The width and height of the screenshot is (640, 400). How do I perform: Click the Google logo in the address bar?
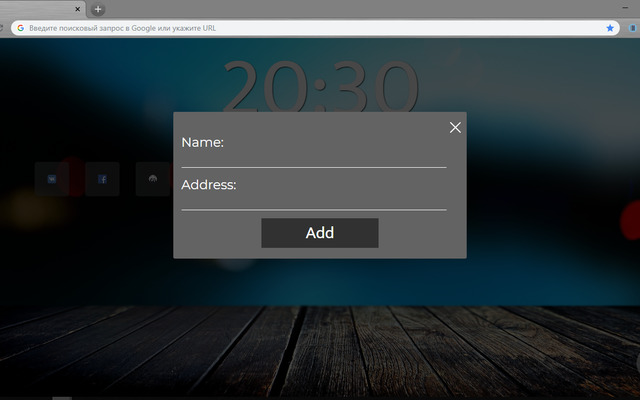coord(21,28)
